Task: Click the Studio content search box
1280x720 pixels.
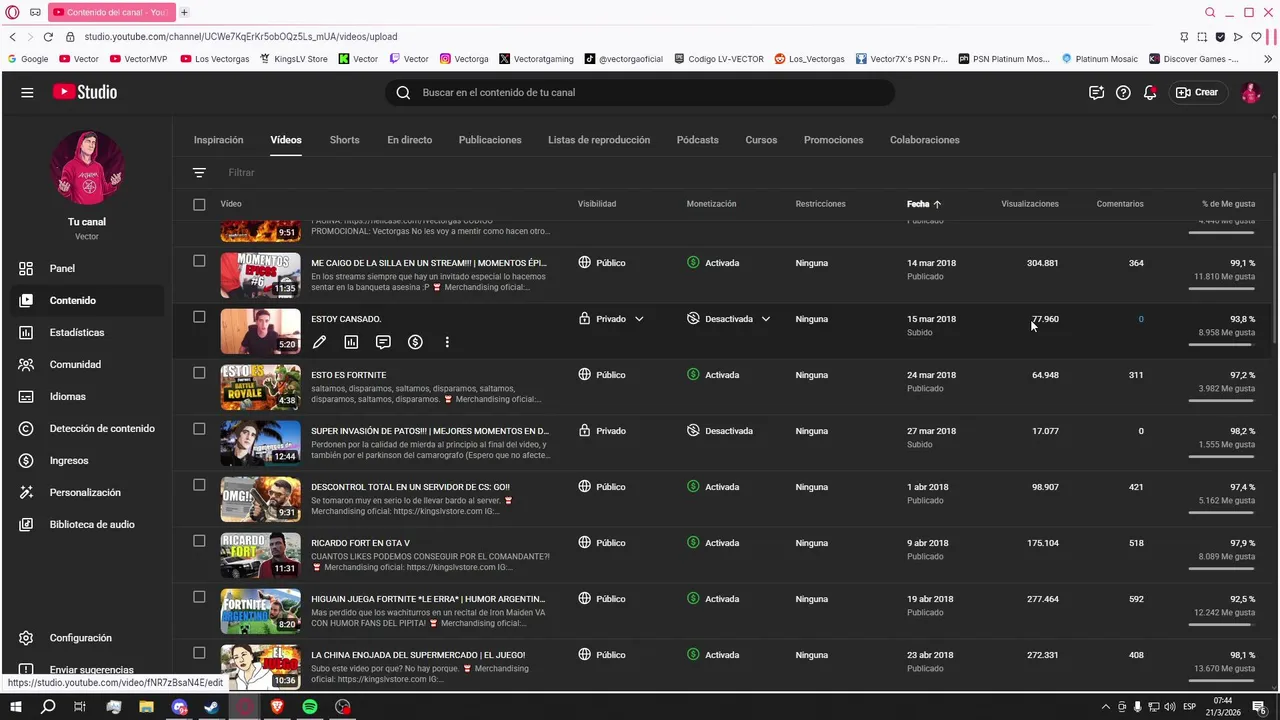Action: (640, 92)
